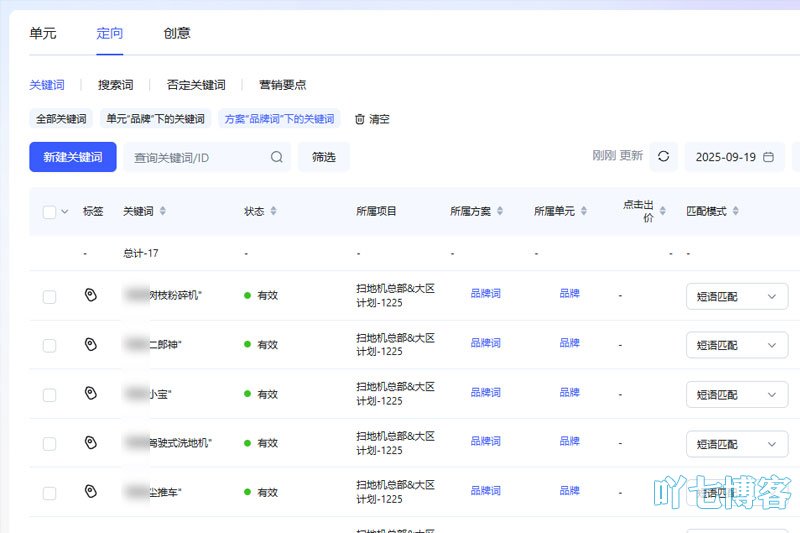The width and height of the screenshot is (800, 533).
Task: Switch to 搜索词 sub-tab
Action: tap(115, 85)
